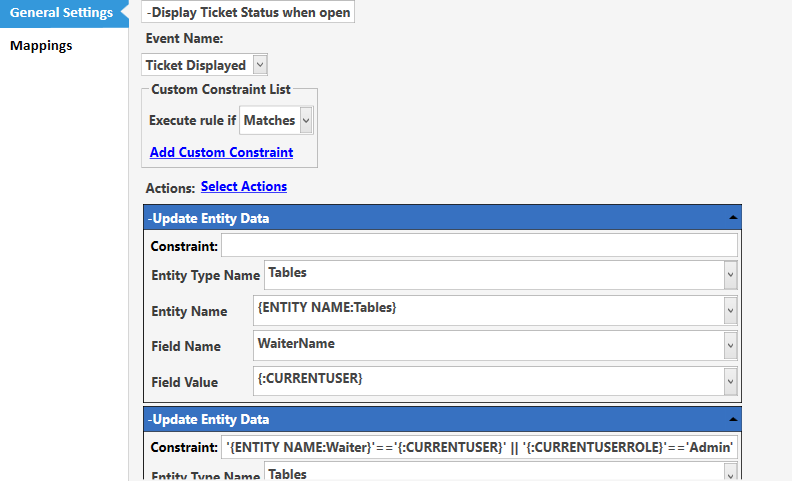The image size is (792, 481).
Task: Click the {ENTITY NAME:Tables} Entity Name box
Action: tap(489, 311)
